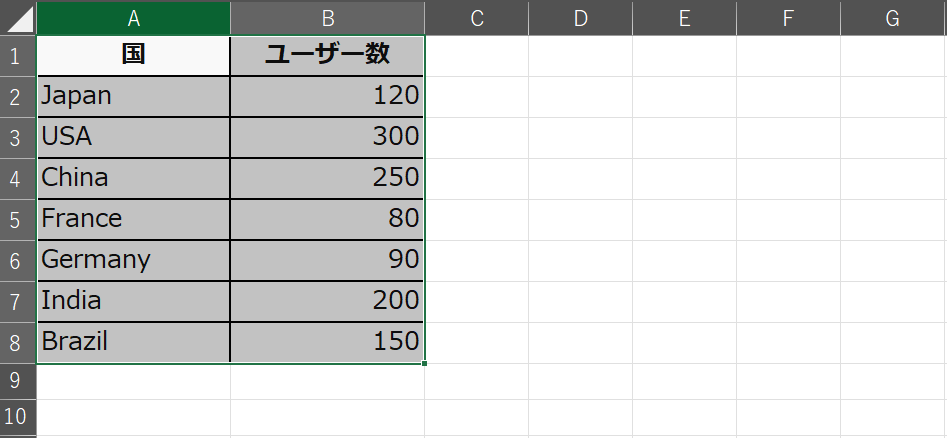Select the cell containing USA

[133, 137]
